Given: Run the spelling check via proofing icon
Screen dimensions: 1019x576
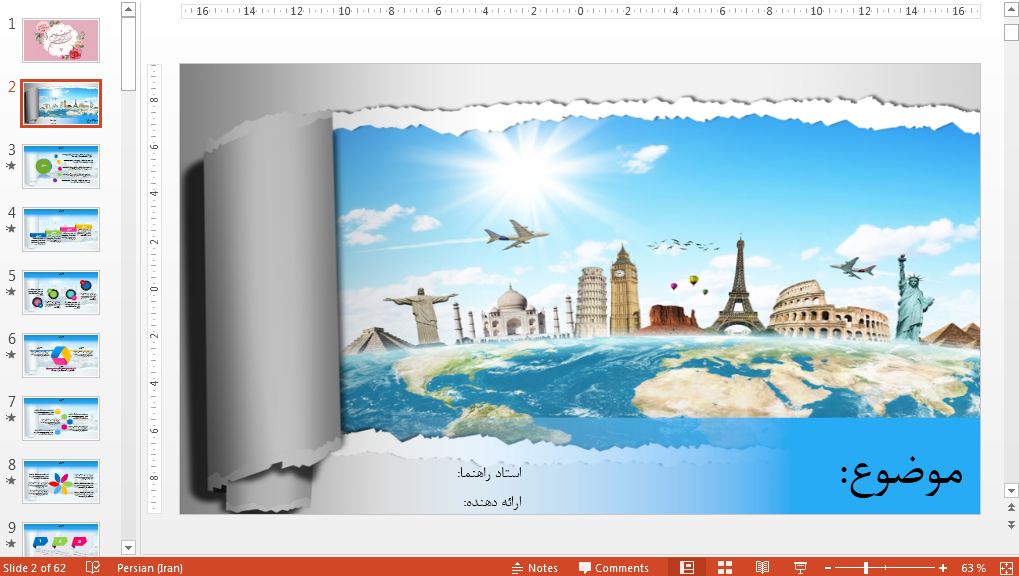Looking at the screenshot, I should coord(92,567).
